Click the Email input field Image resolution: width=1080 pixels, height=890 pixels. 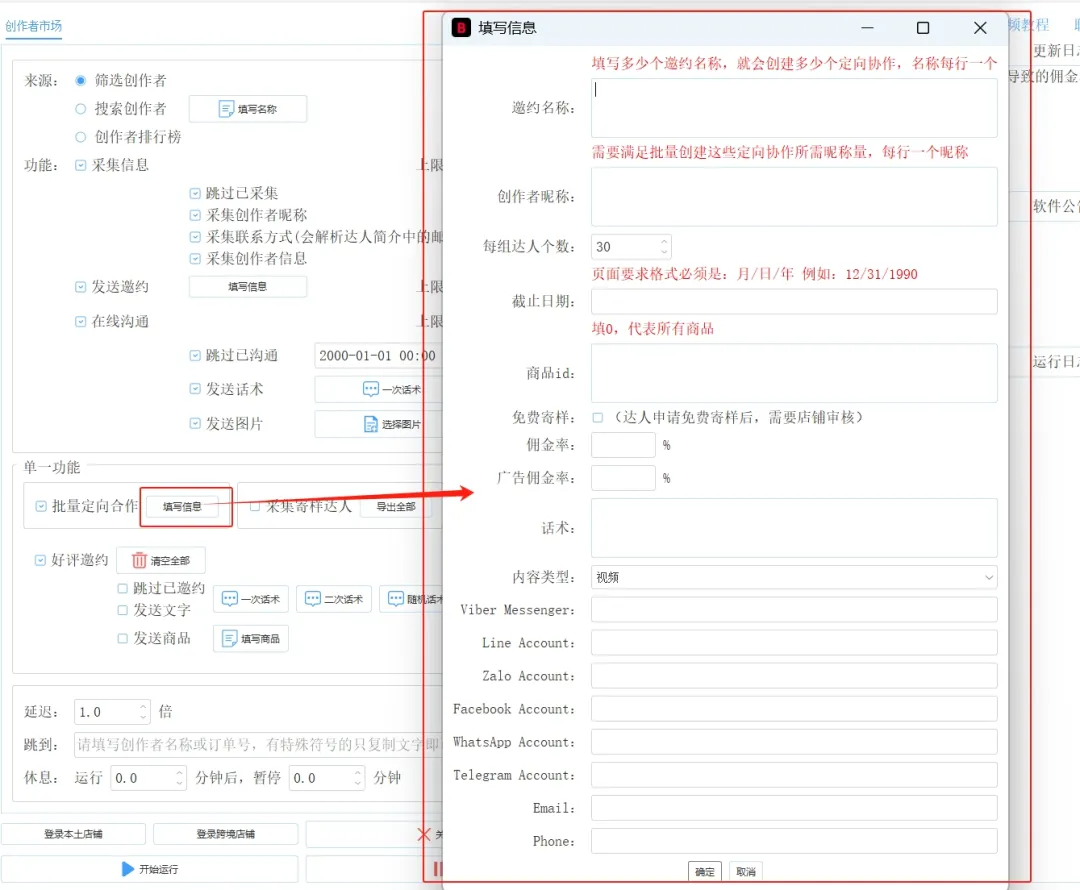(793, 808)
